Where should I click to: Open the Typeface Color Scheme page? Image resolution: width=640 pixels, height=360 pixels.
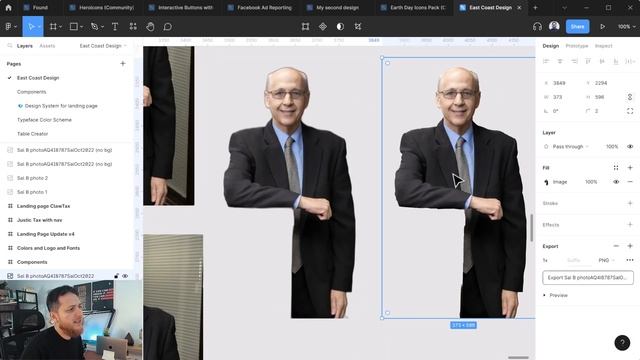point(44,120)
